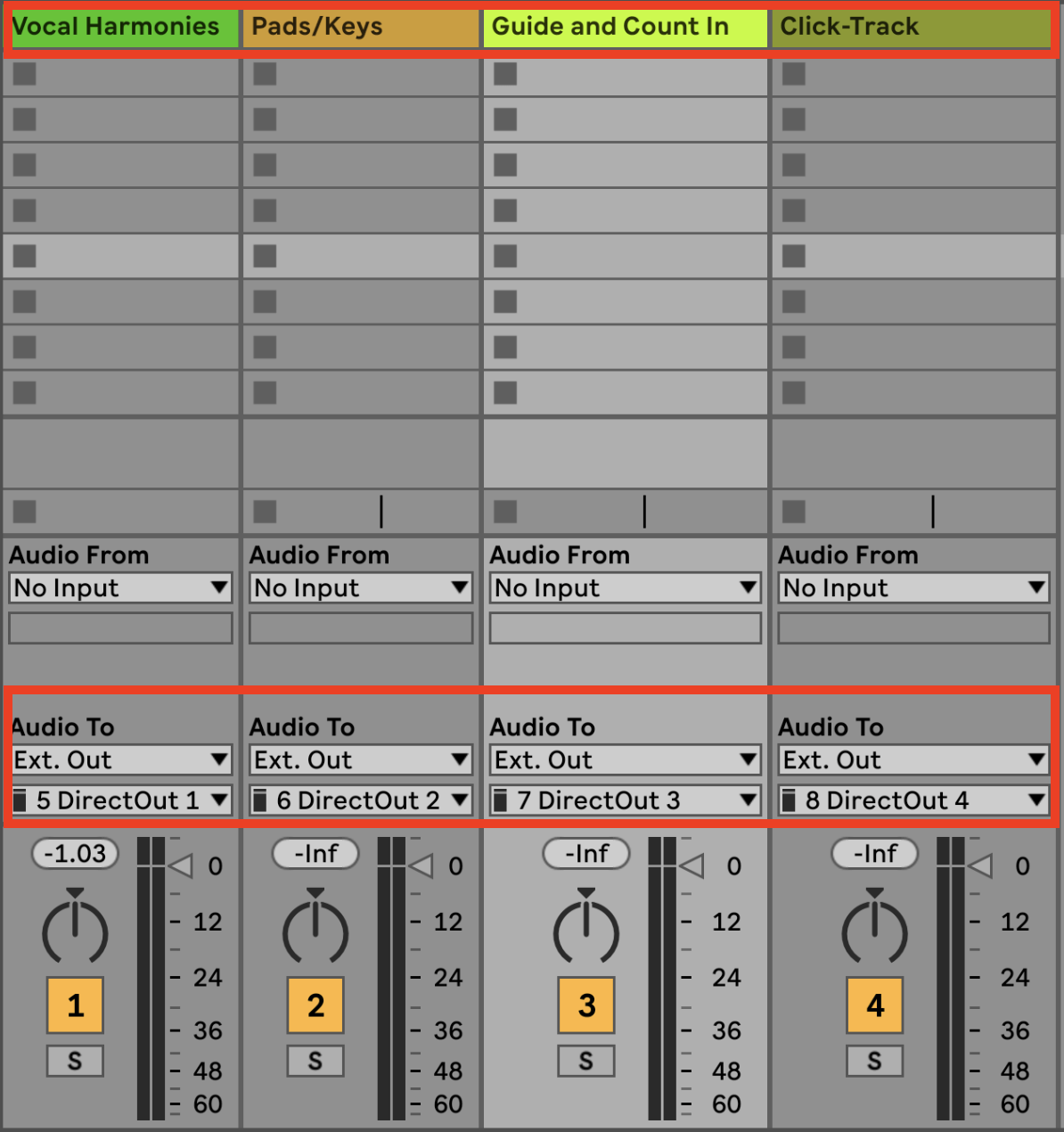The width and height of the screenshot is (1064, 1132).
Task: Open Audio From dropdown on Pads/Keys
Action: [361, 588]
